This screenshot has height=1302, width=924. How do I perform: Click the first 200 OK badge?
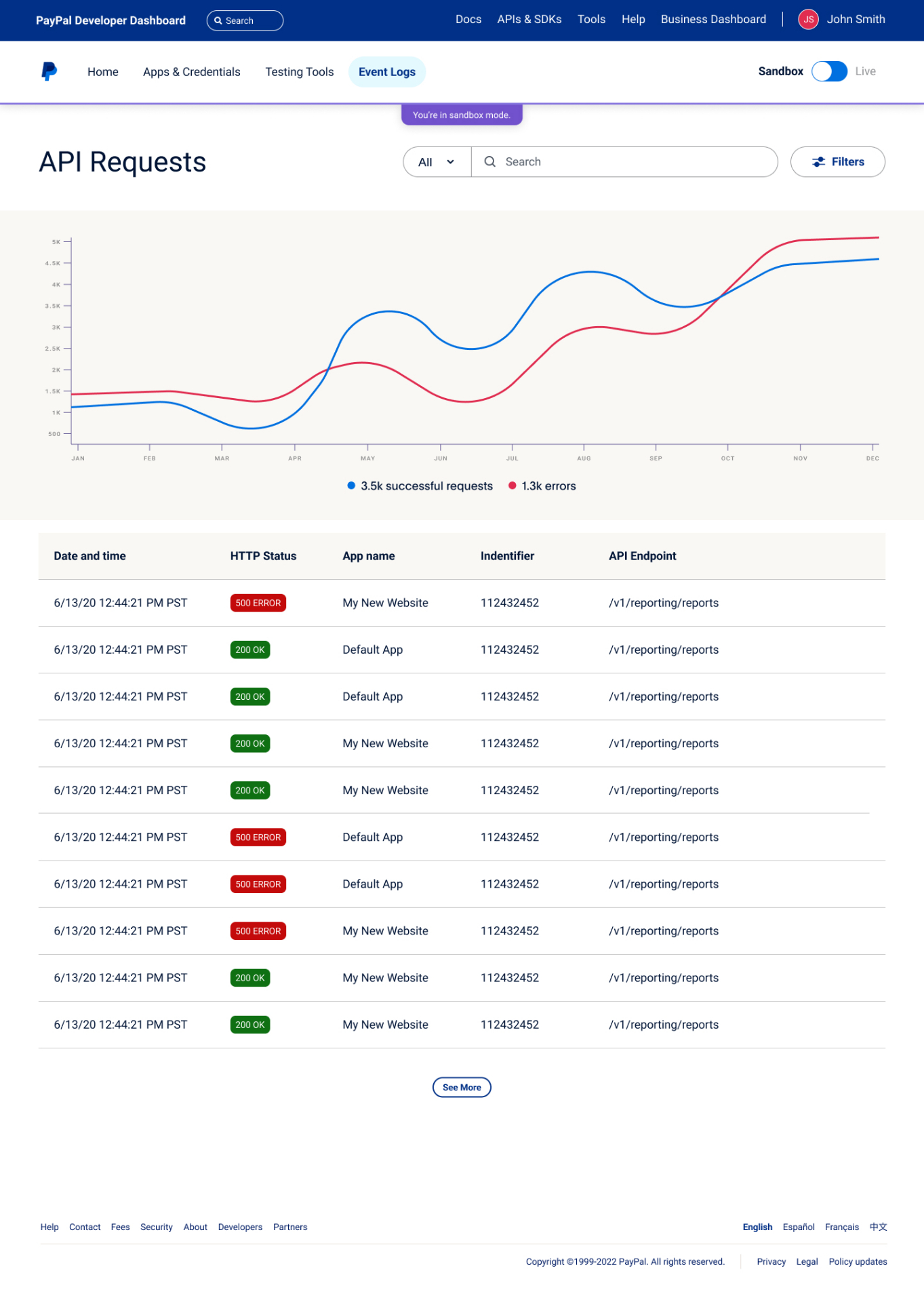tap(250, 650)
